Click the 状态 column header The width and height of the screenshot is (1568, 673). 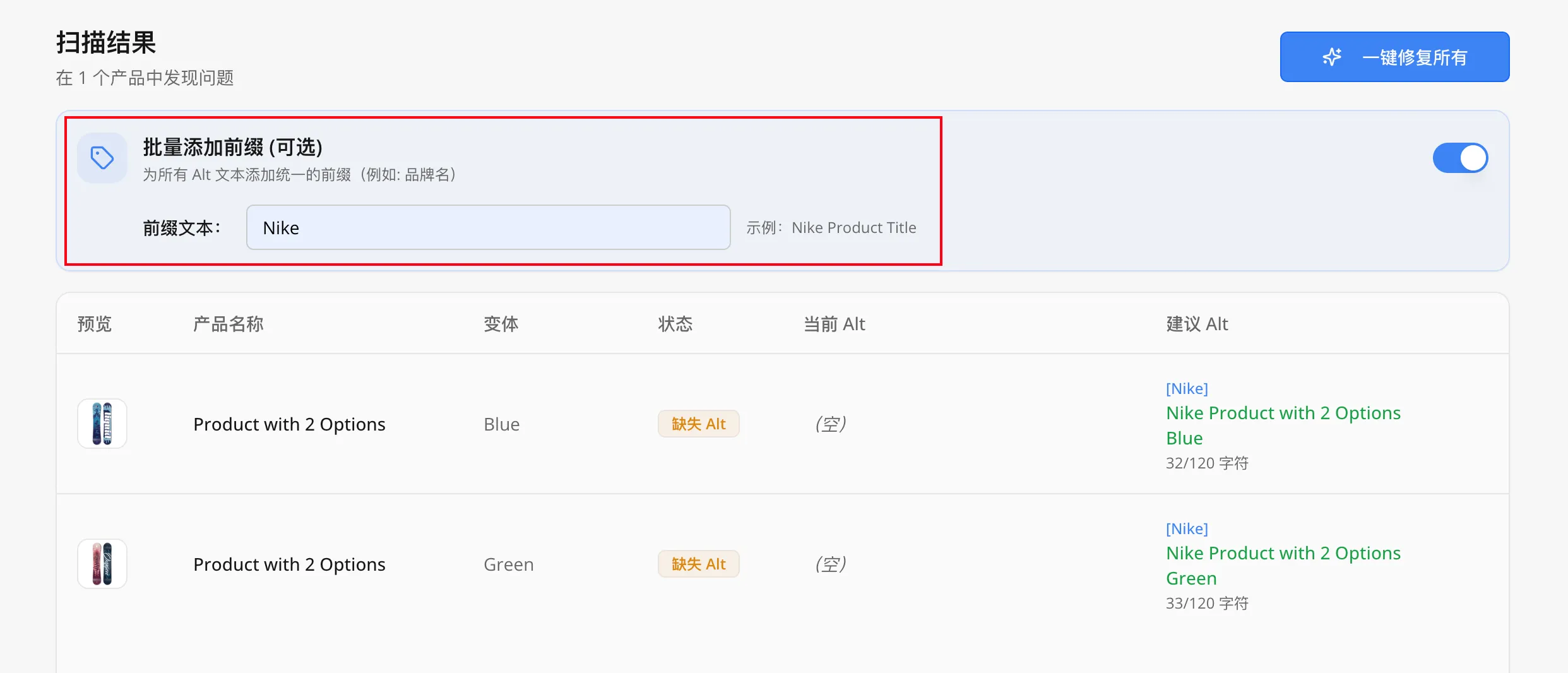pos(675,324)
